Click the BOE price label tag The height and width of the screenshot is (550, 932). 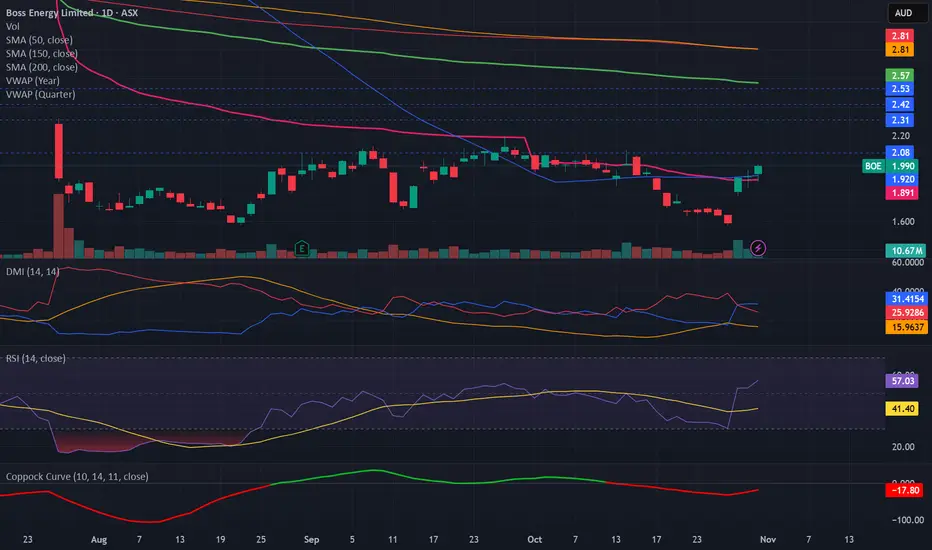(873, 166)
